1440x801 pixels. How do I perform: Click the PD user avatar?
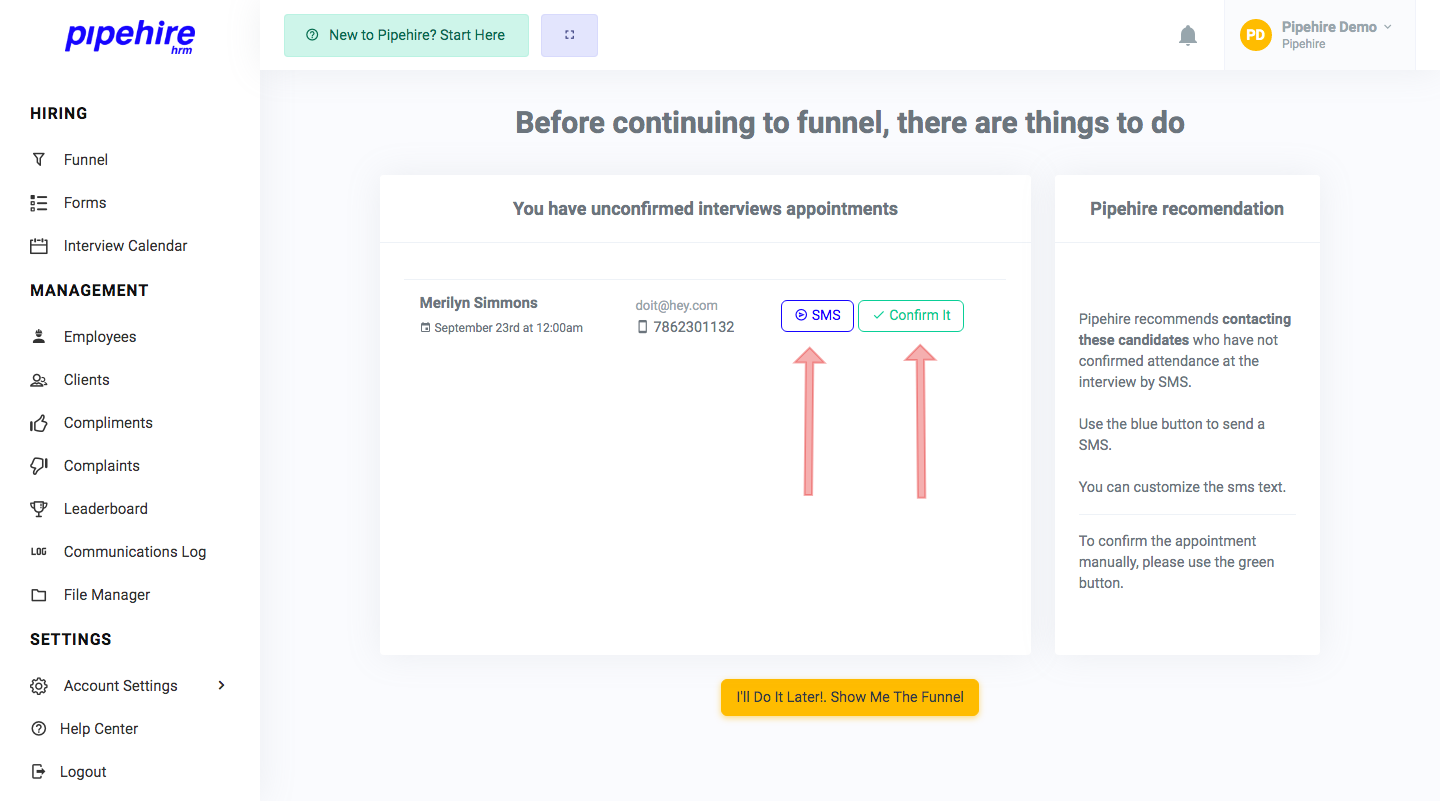tap(1256, 35)
